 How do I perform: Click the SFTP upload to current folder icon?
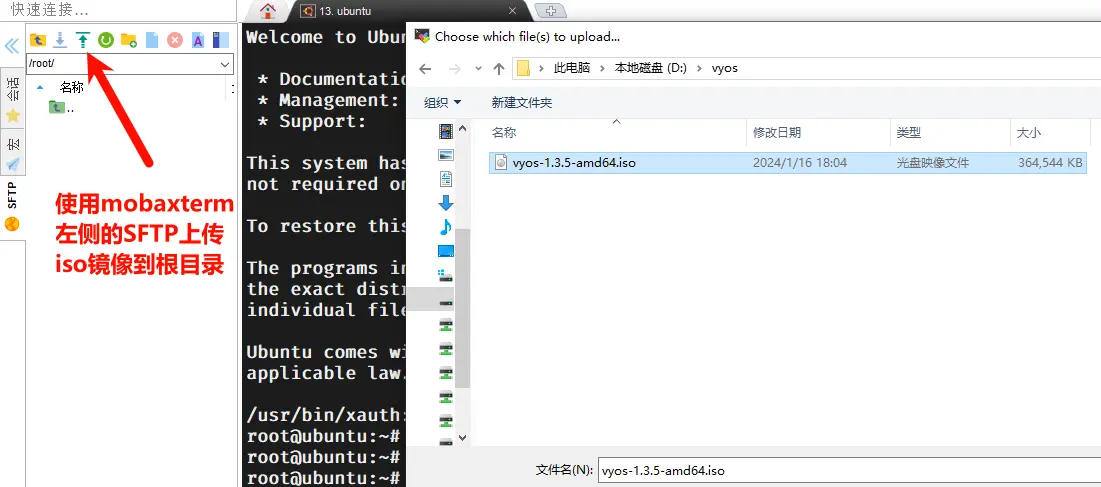[83, 40]
